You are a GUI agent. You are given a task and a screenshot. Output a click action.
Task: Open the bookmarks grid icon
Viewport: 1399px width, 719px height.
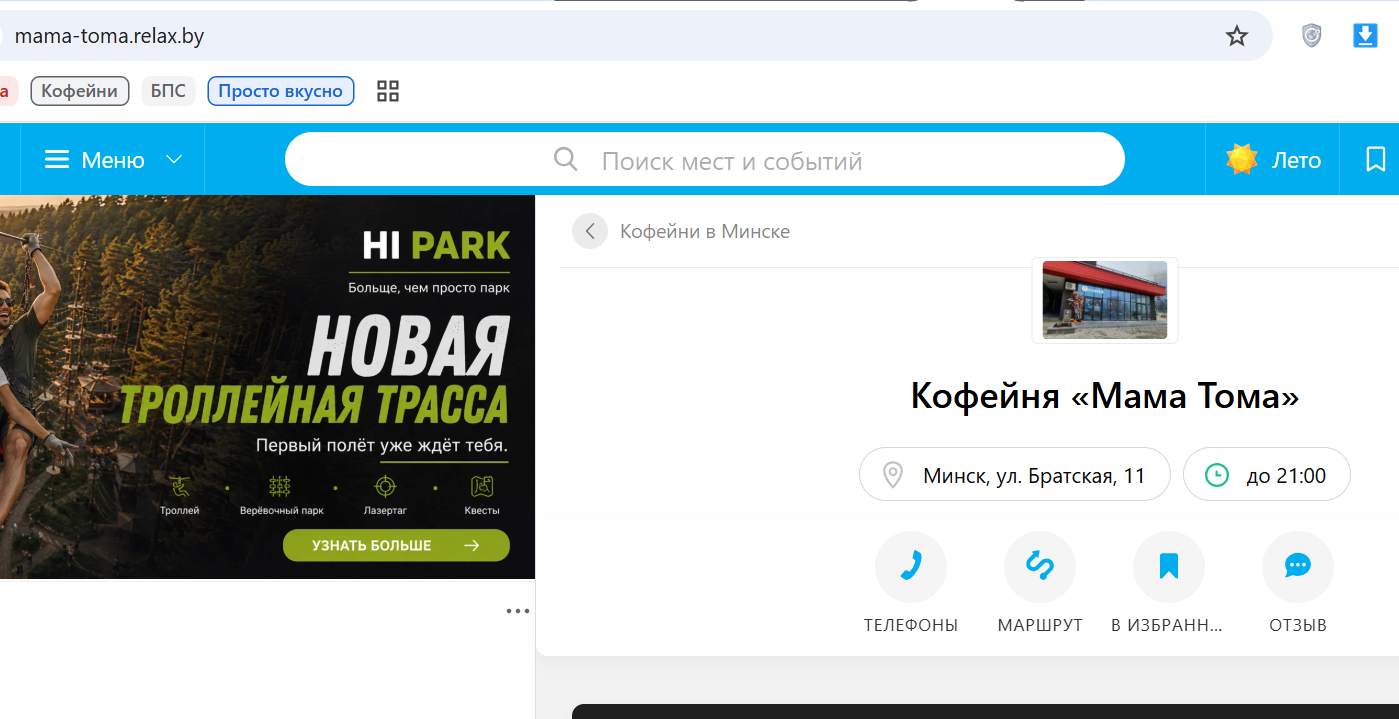click(388, 91)
